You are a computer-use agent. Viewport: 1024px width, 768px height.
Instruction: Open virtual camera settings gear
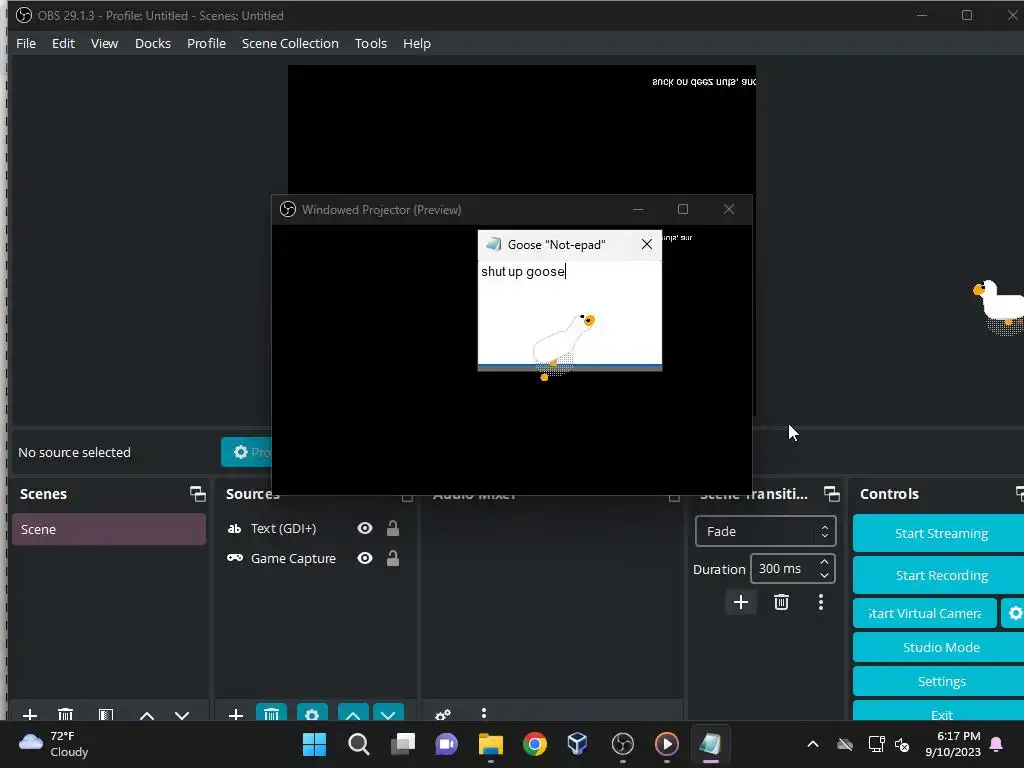[x=1014, y=613]
